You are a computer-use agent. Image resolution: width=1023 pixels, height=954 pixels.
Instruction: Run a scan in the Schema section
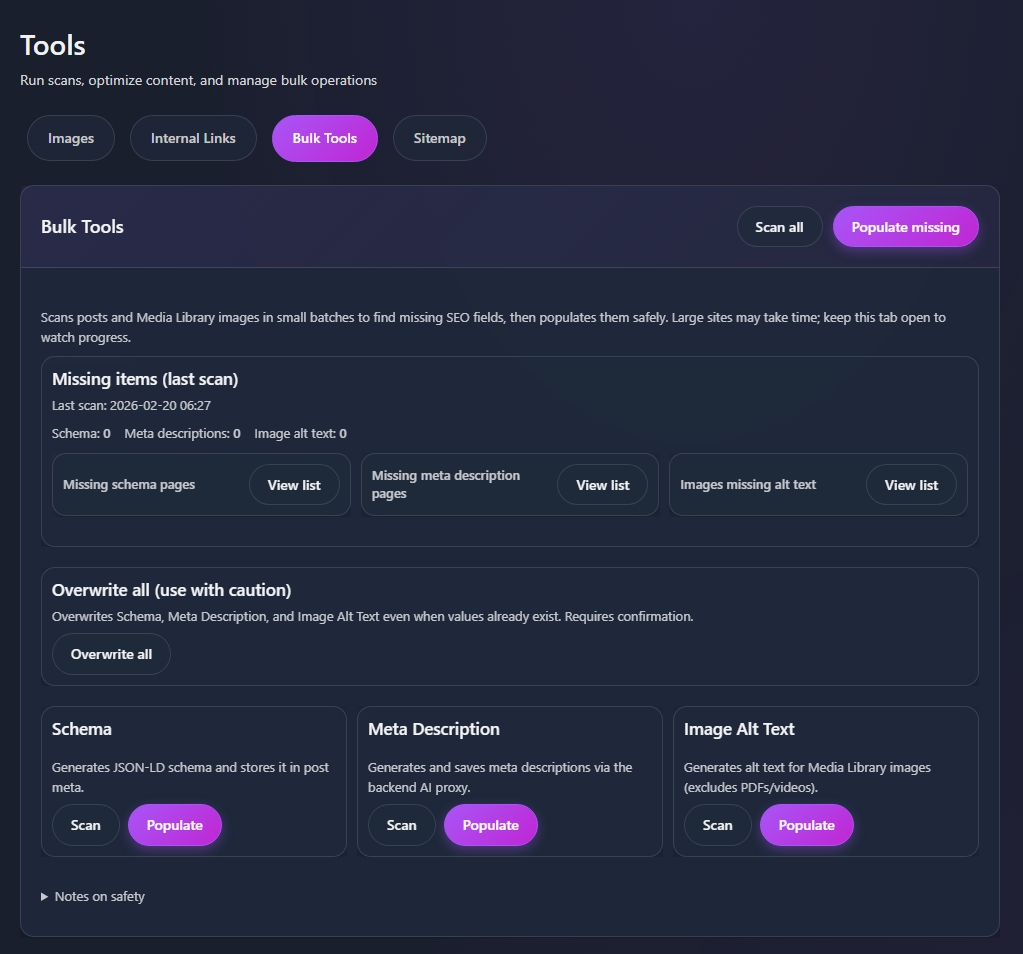pos(85,824)
